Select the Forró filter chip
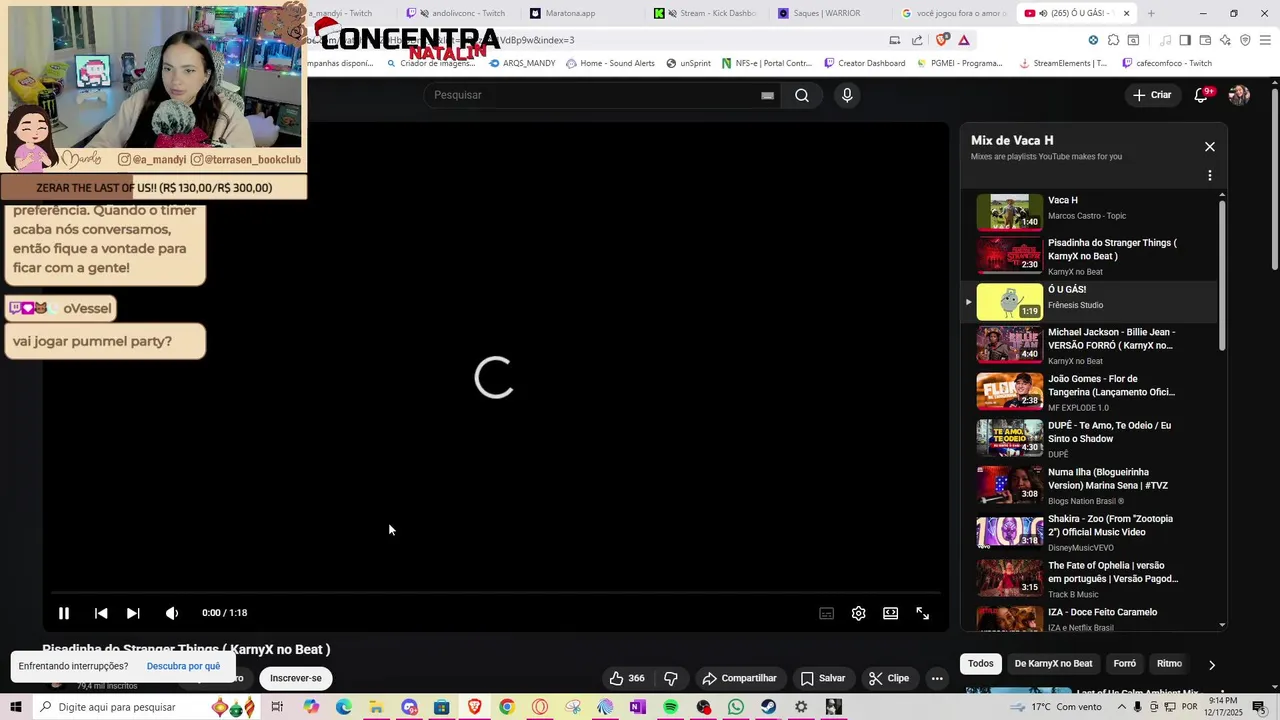Screen dimensions: 1280x720 tap(1125, 664)
